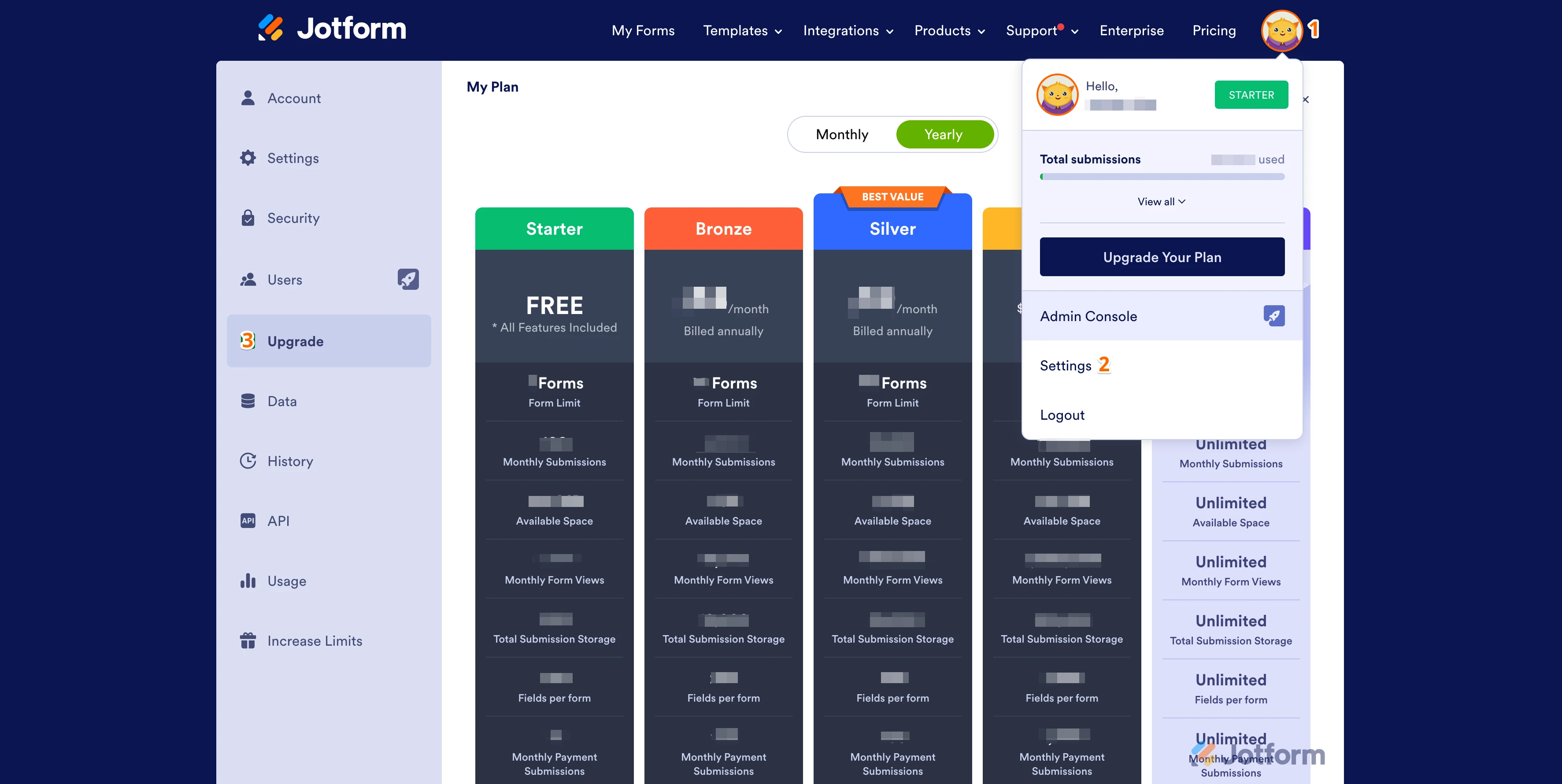The width and height of the screenshot is (1562, 784).
Task: Click "Available Space" in the Silver column
Action: tap(892, 521)
